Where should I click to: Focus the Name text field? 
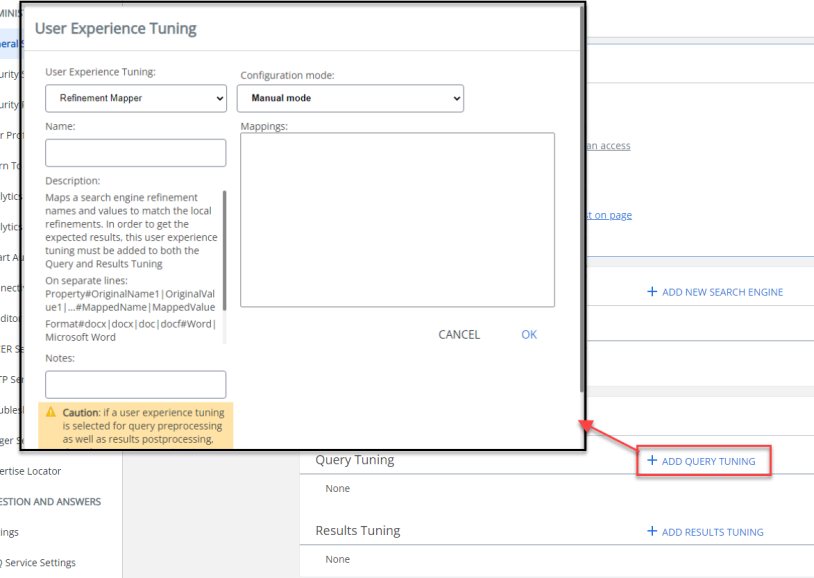tap(136, 153)
